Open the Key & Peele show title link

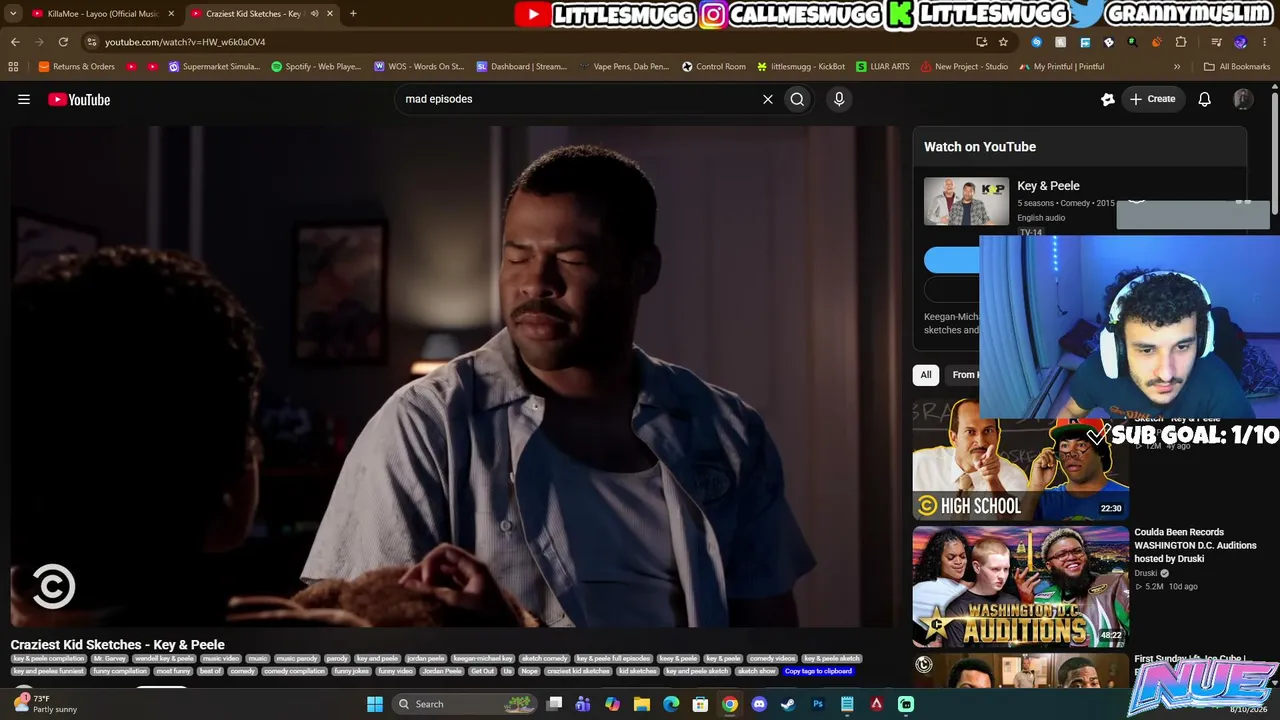tap(1048, 186)
